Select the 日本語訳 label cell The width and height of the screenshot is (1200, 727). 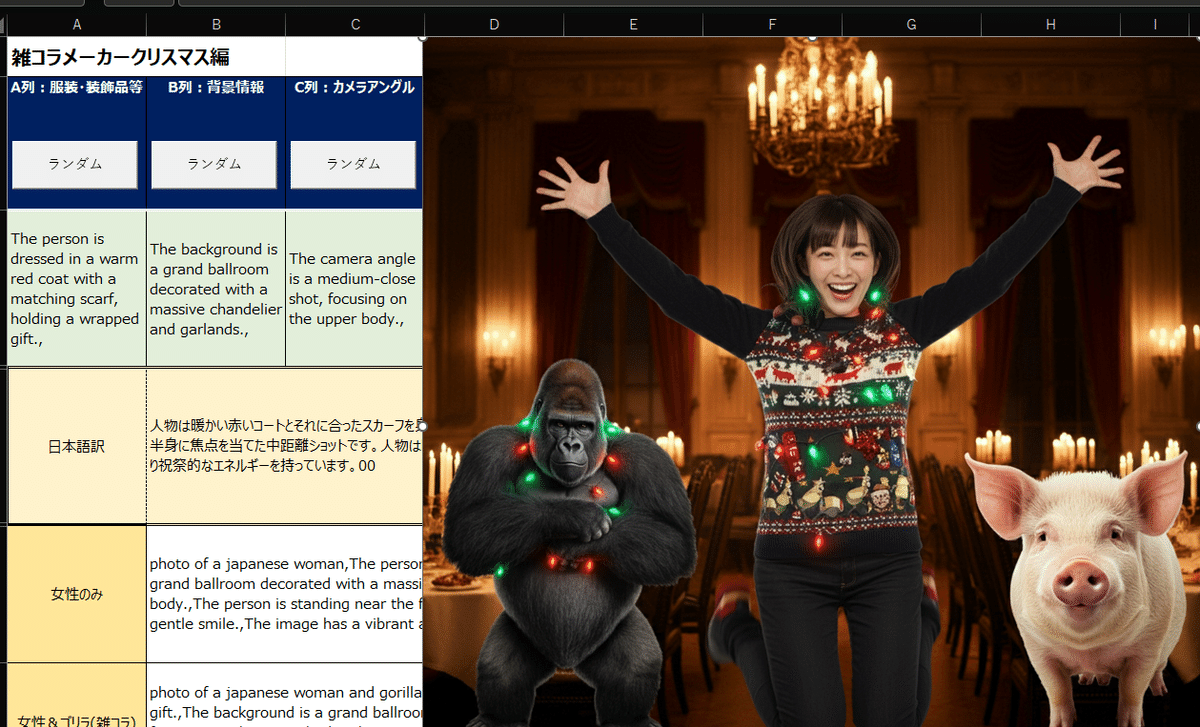[77, 446]
